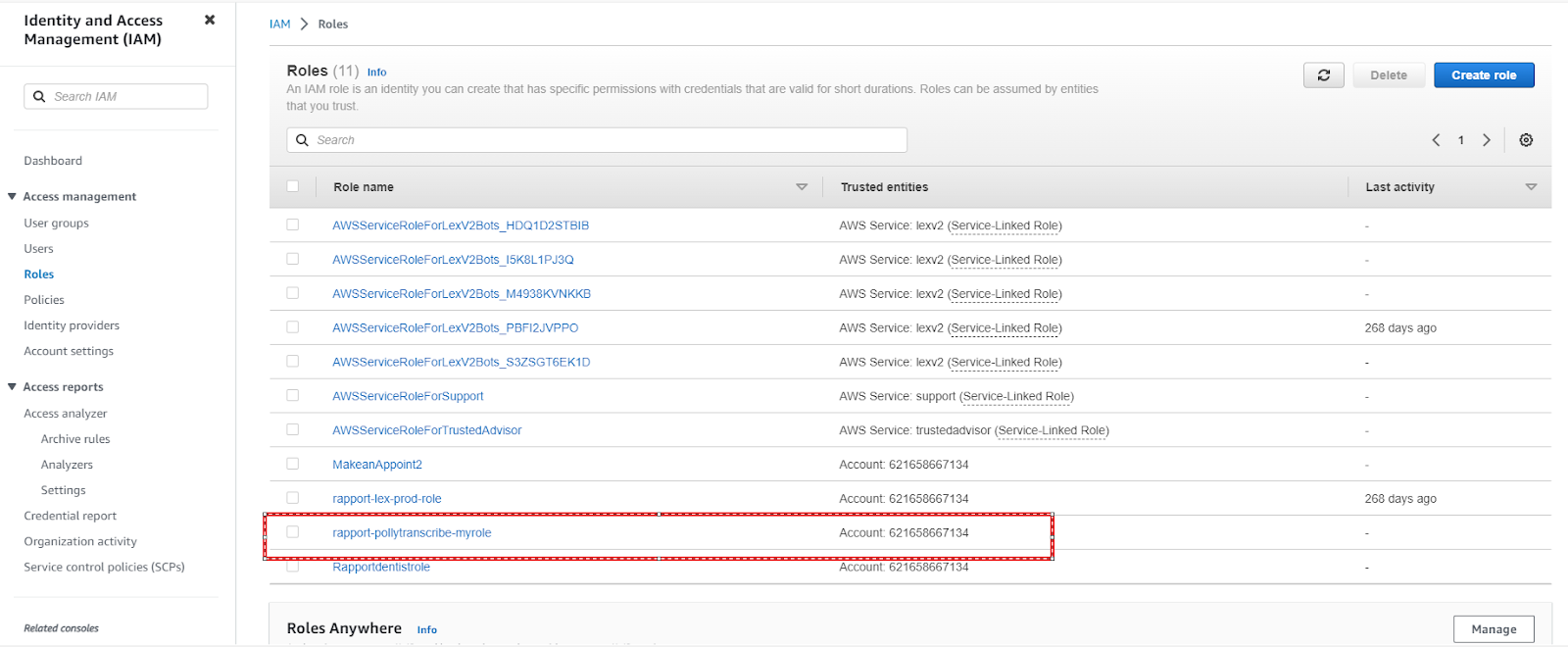
Task: Click the magnifier in Search IAM box
Action: coord(39,96)
